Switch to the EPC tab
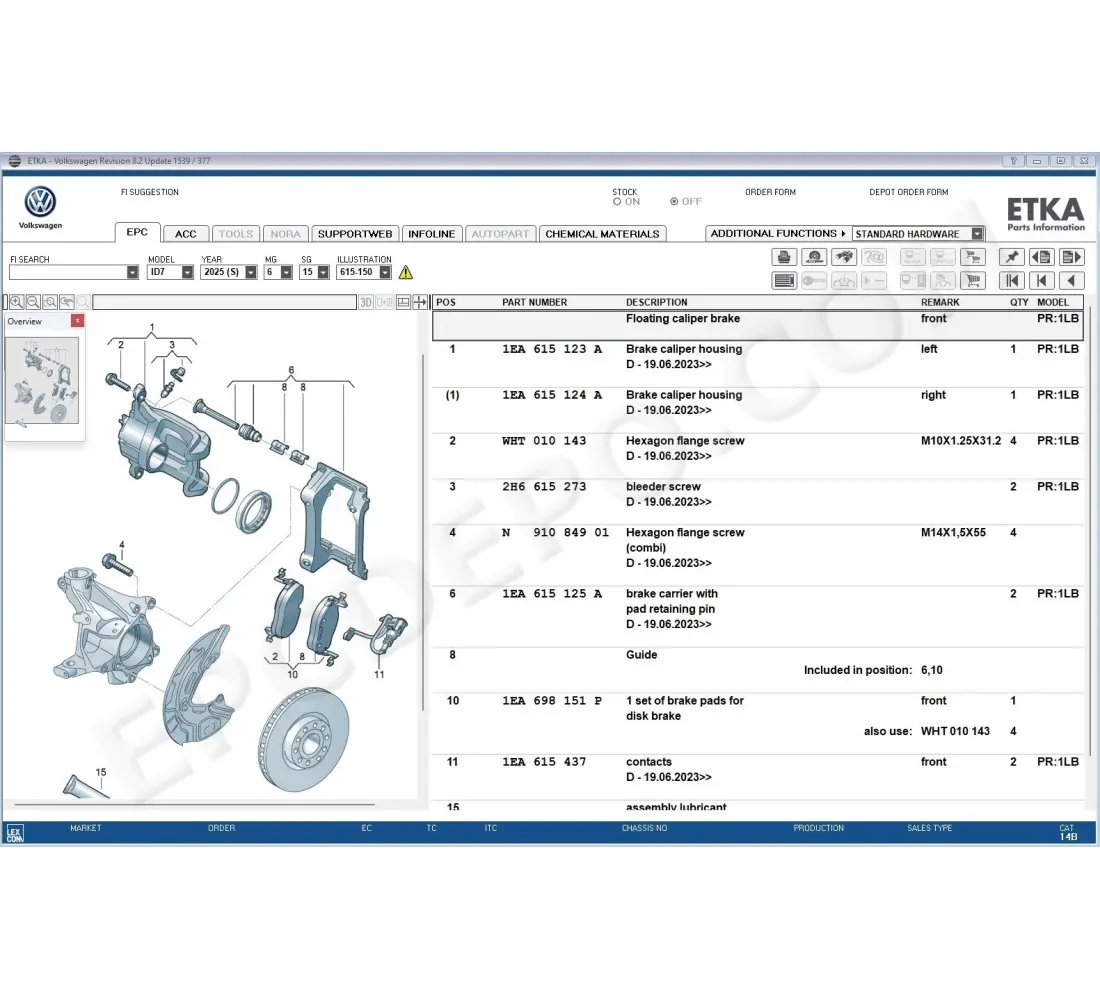The image size is (1100, 1000). 138,232
